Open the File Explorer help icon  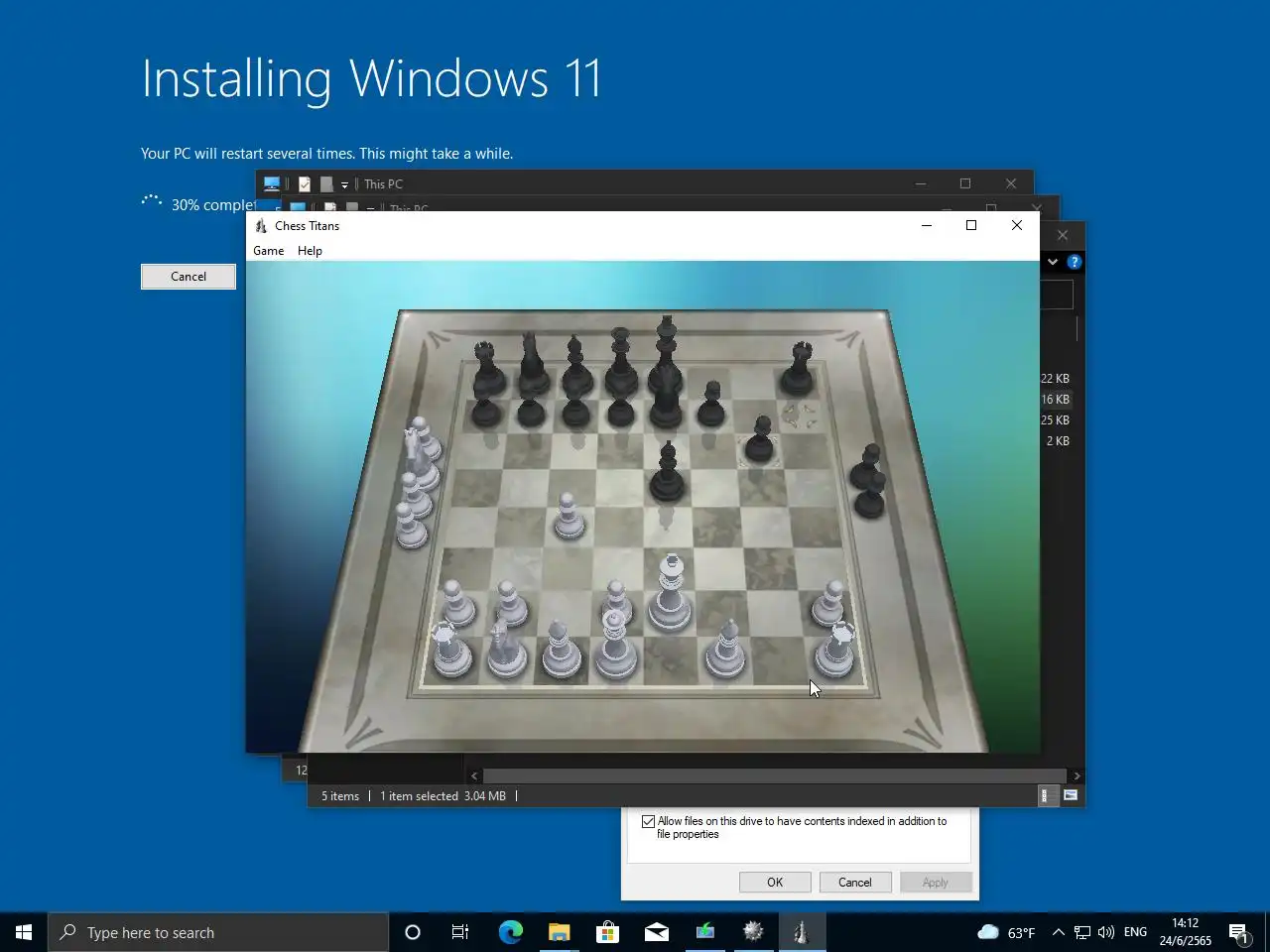pyautogui.click(x=1074, y=262)
